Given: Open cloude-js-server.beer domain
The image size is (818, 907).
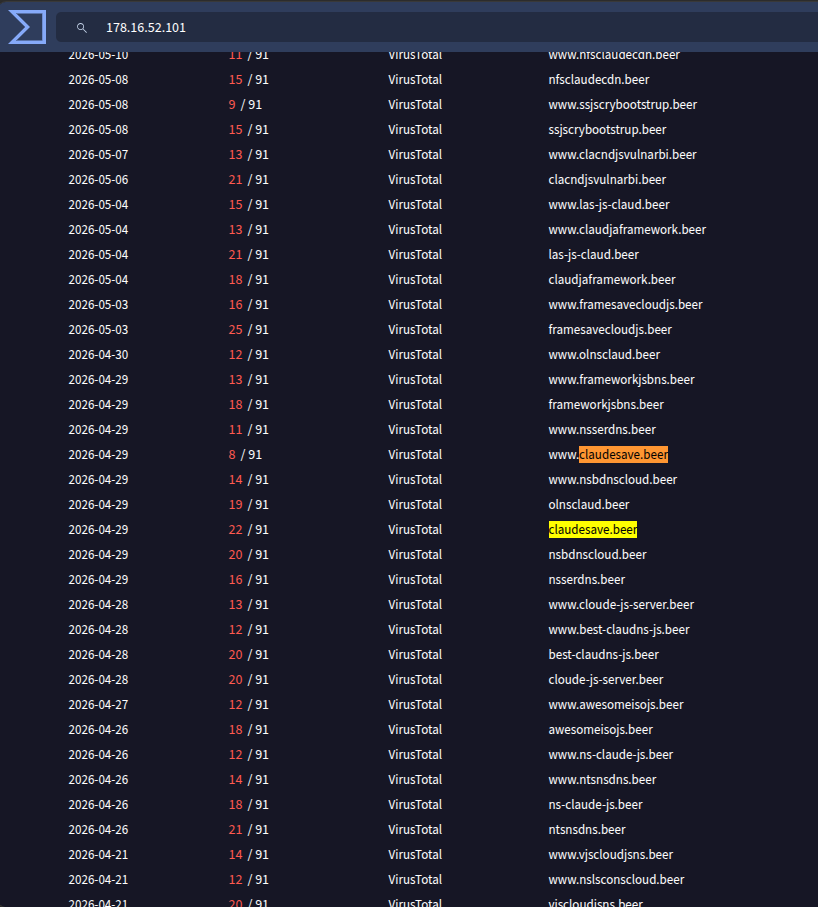Looking at the screenshot, I should point(606,679).
